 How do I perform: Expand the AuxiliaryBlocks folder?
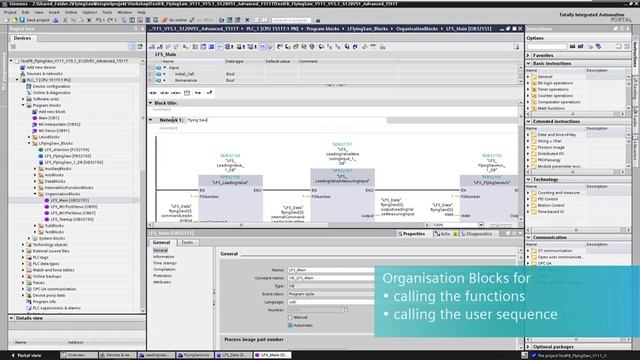pyautogui.click(x=35, y=169)
